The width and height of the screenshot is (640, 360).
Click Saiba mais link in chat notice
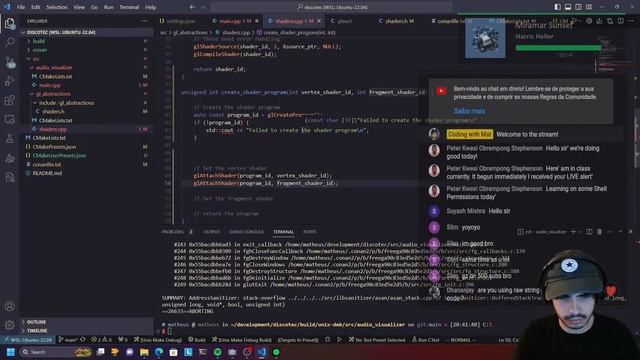(x=469, y=111)
